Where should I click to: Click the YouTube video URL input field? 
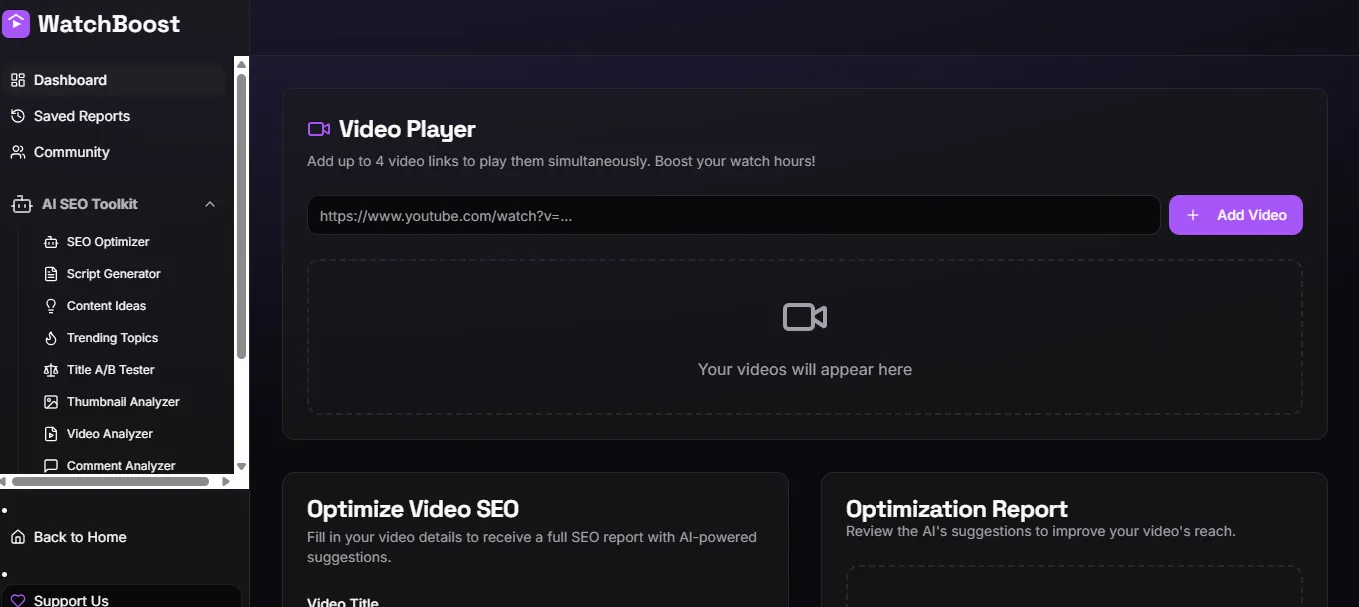pos(733,215)
